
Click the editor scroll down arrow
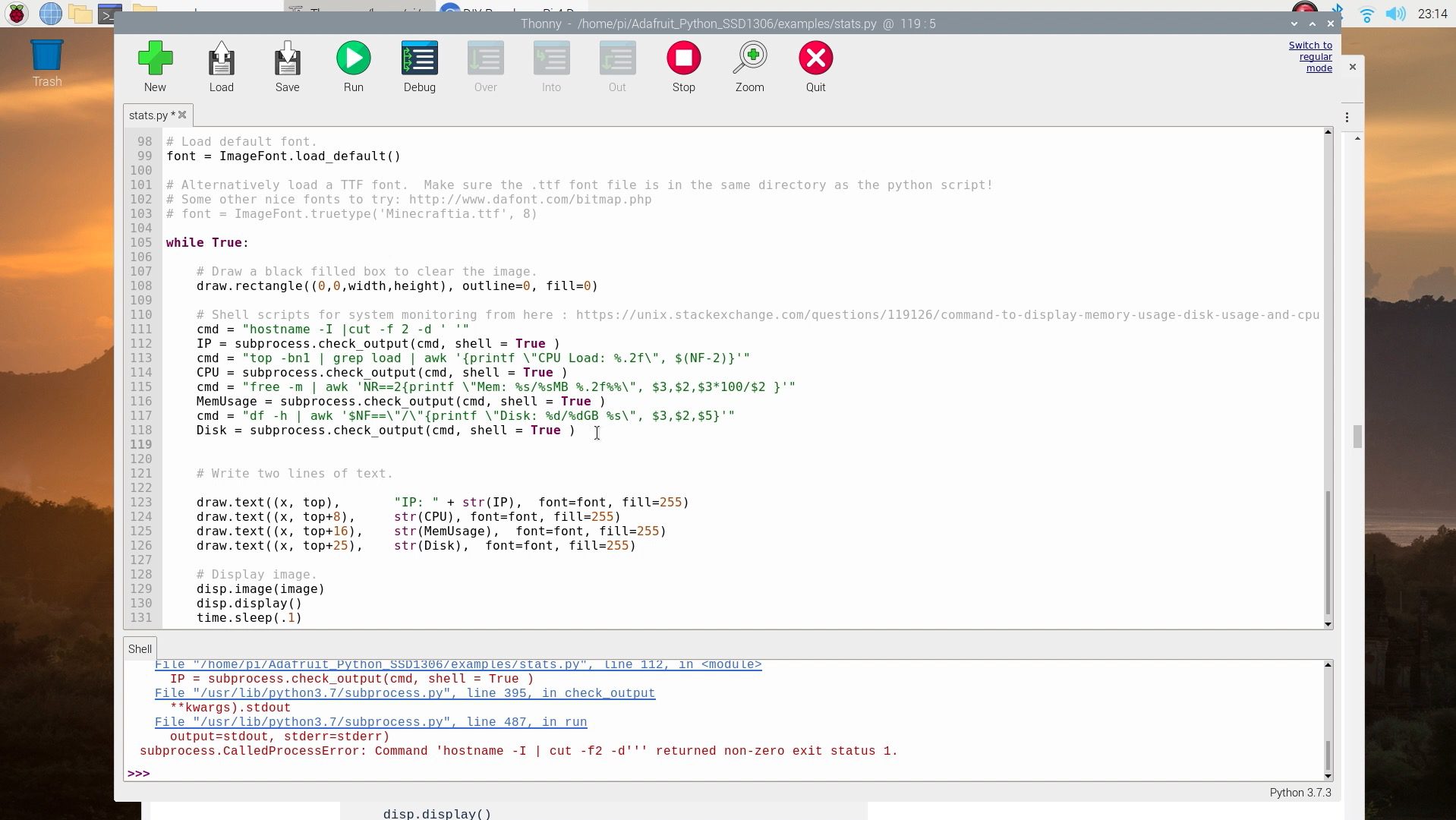tap(1328, 624)
